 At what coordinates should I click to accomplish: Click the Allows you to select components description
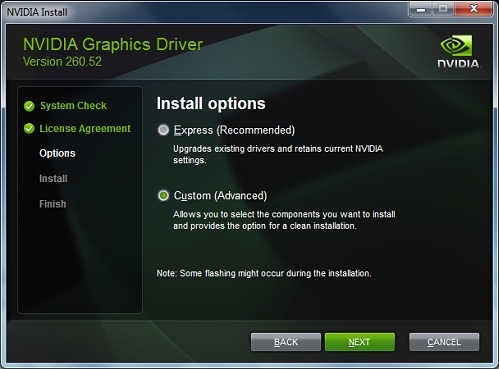coord(284,220)
